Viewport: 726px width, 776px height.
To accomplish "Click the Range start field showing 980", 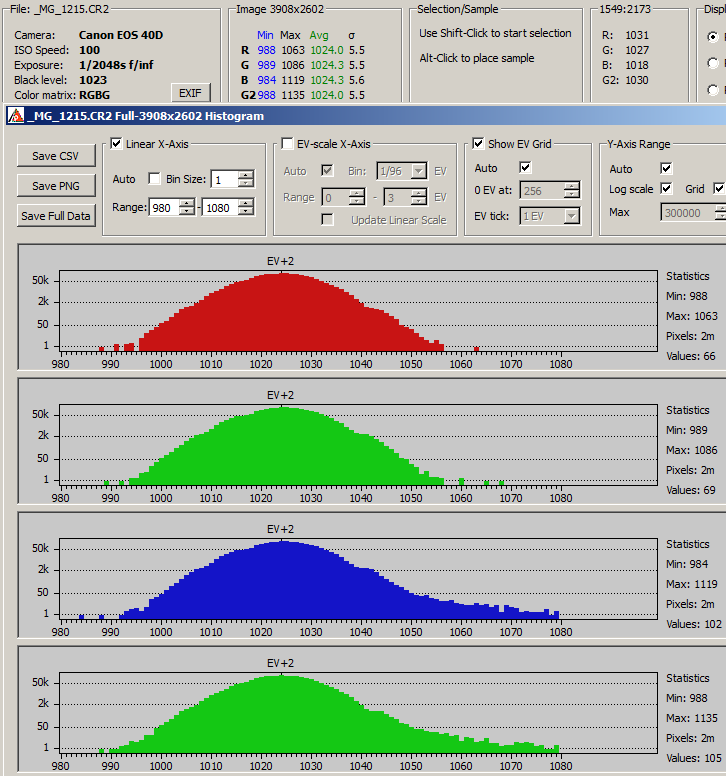I will tap(163, 208).
